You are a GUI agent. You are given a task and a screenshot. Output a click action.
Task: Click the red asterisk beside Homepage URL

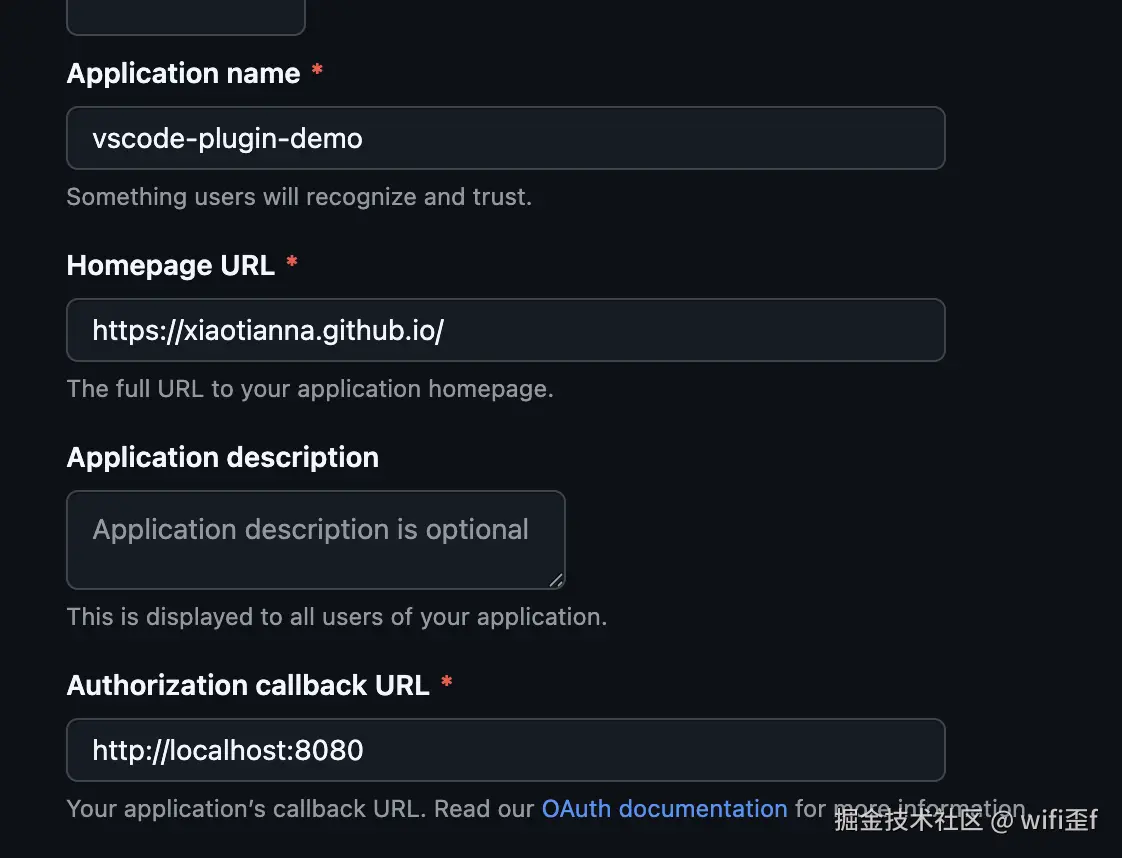(x=292, y=264)
